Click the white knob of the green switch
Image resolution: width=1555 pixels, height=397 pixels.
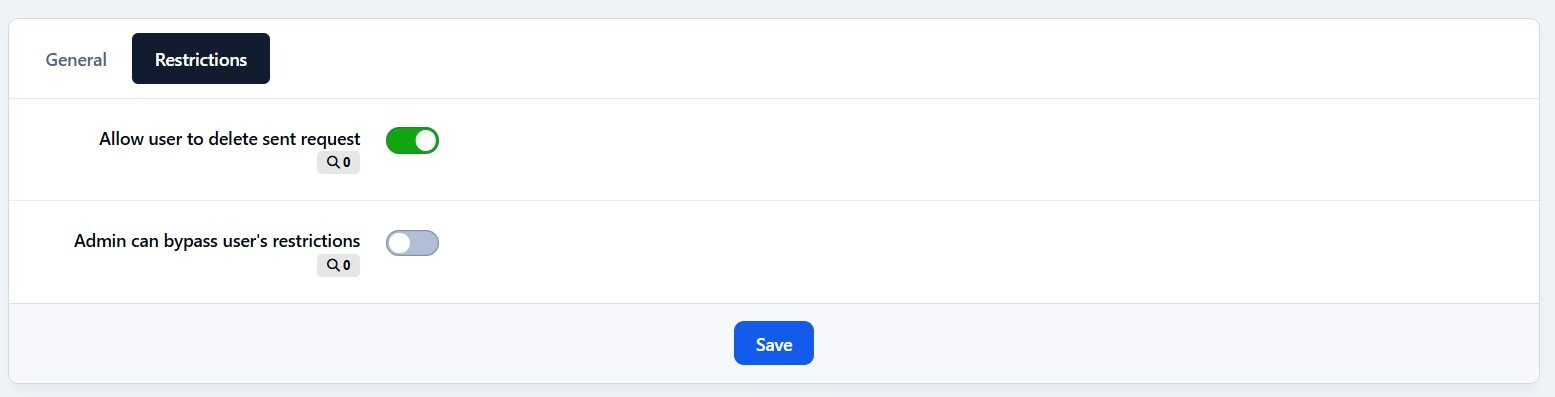426,141
